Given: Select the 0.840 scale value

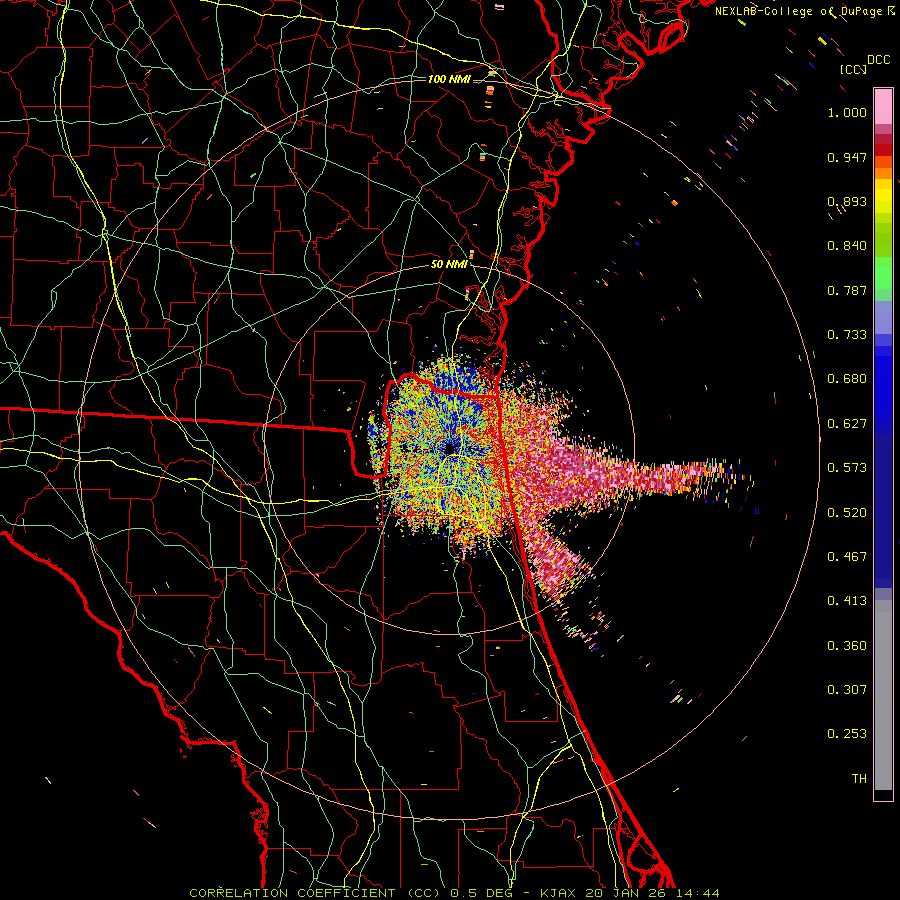Looking at the screenshot, I should point(847,246).
